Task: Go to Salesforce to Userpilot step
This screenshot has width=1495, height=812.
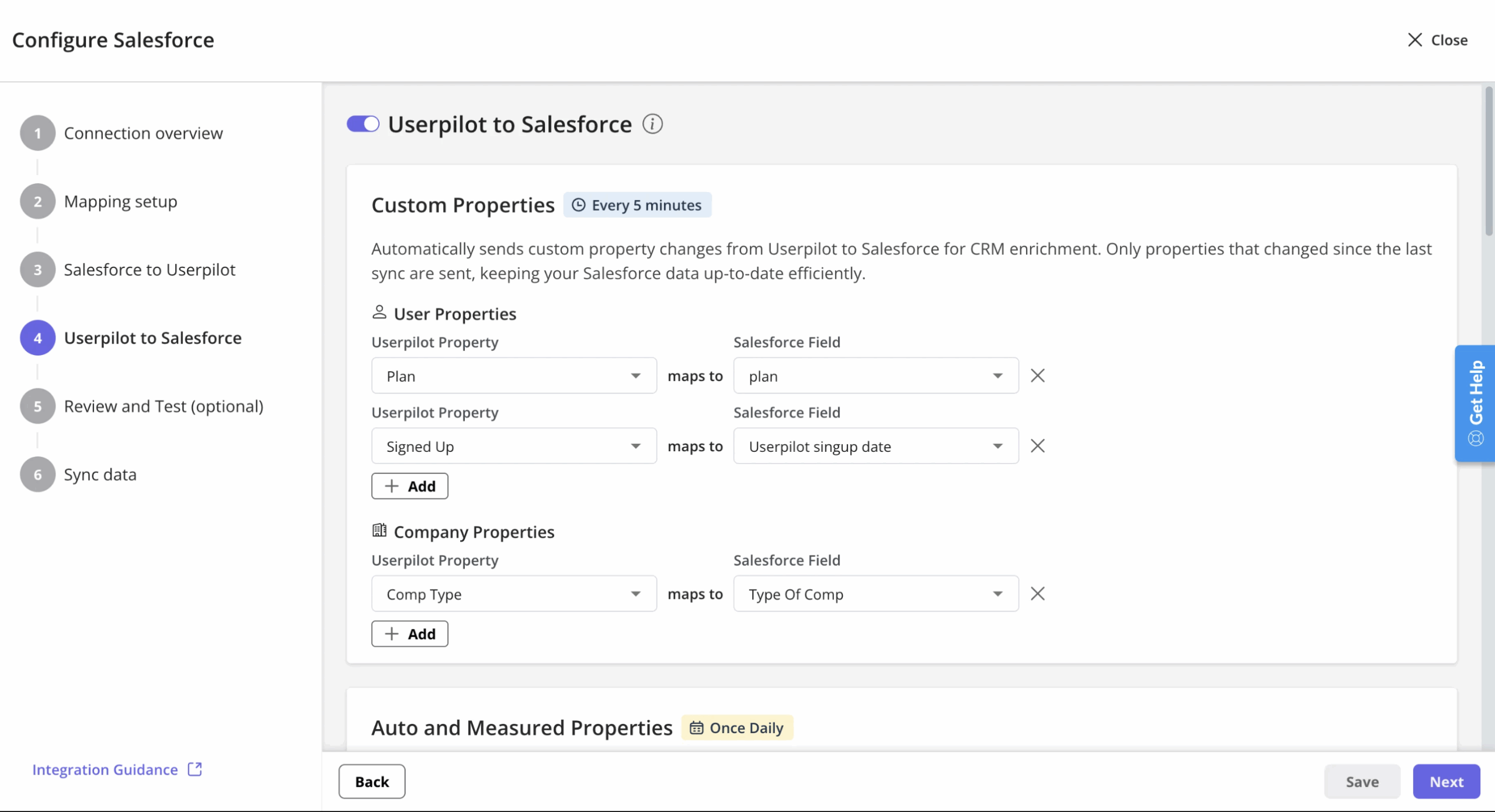Action: 149,270
